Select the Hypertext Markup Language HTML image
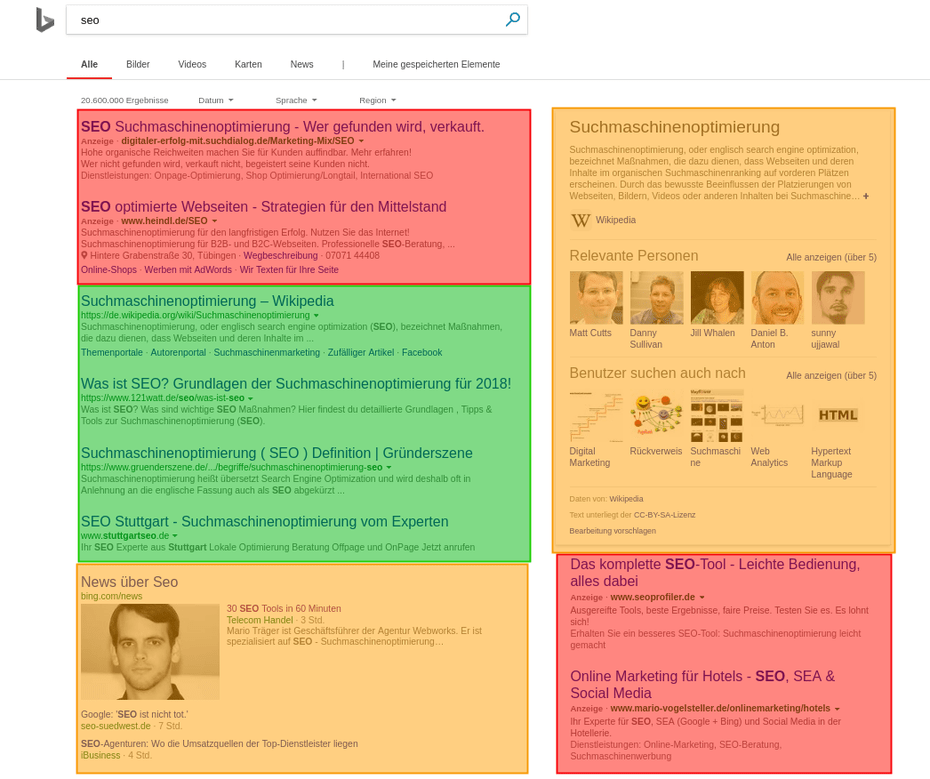 point(837,415)
